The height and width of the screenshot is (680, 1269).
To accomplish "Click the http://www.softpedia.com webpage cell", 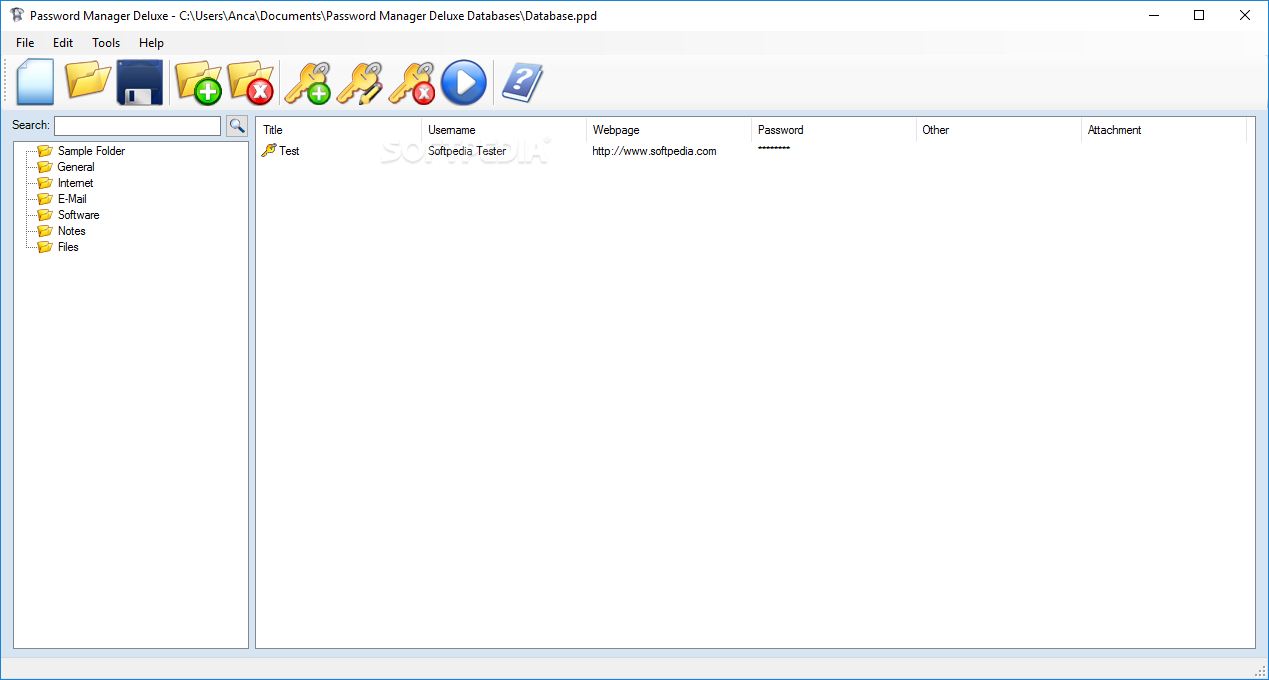I will click(x=654, y=151).
